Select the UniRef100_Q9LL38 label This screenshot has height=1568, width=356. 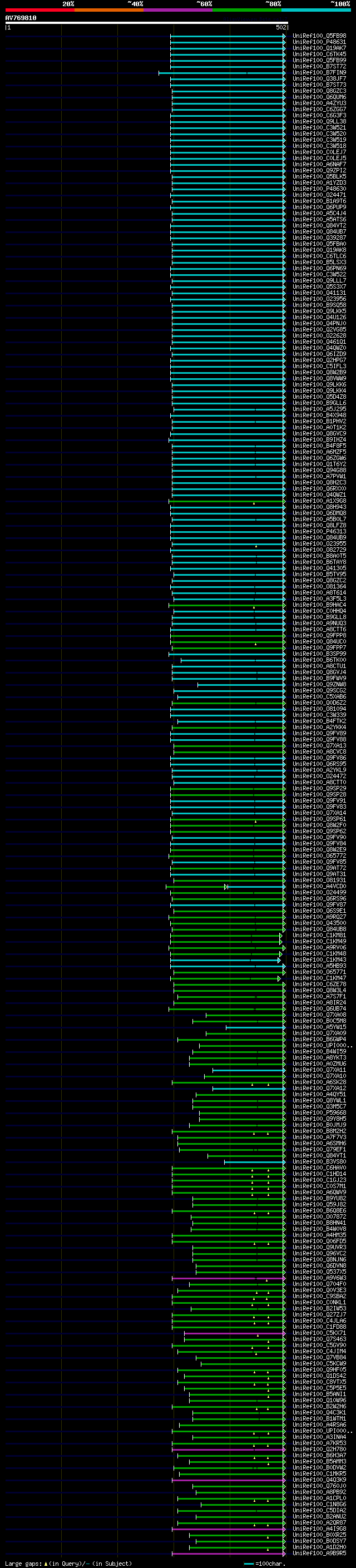pos(319,122)
